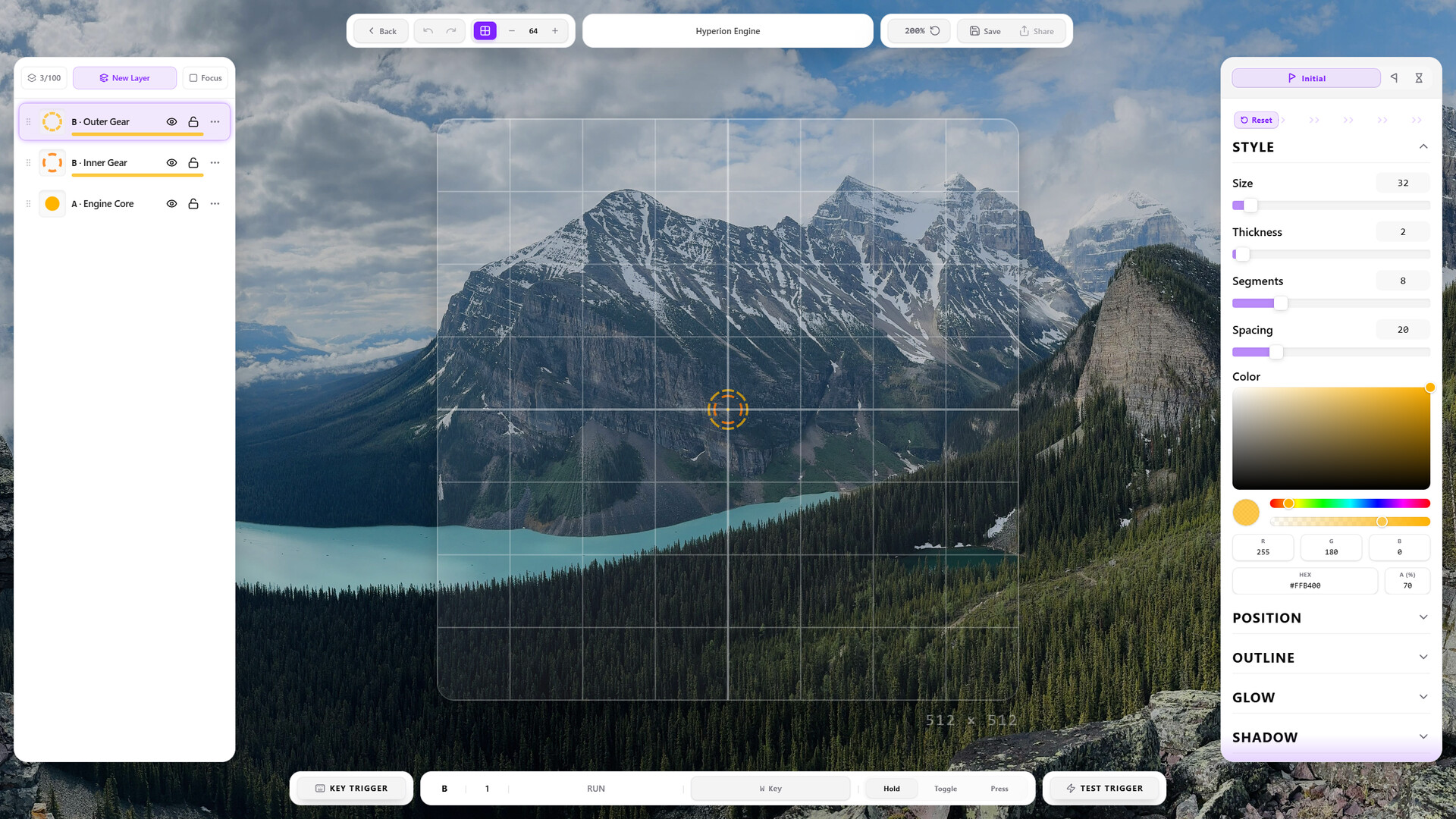Click the TEST TRIGGER button
The image size is (1456, 819).
(1104, 789)
